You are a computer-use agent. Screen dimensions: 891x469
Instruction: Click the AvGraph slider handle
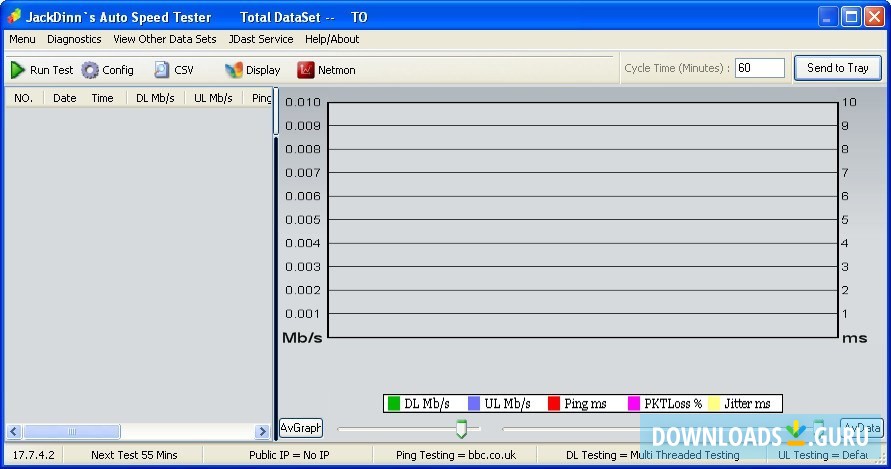click(x=461, y=429)
